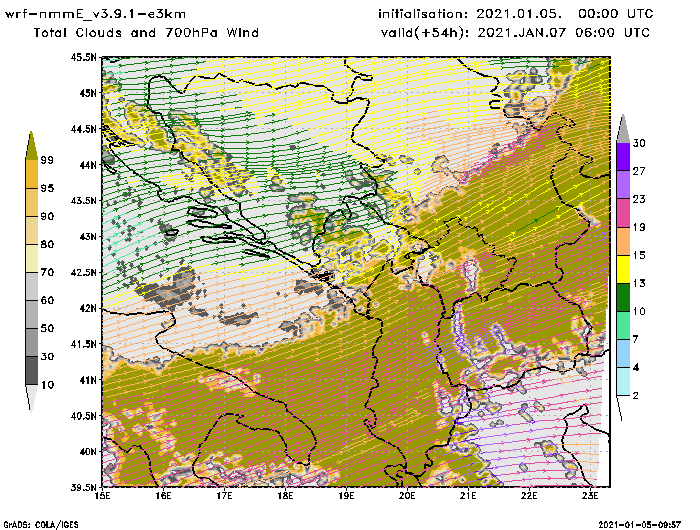This screenshot has height=530, width=700.
Task: Click the 40.5N latitude label
Action: [83, 416]
